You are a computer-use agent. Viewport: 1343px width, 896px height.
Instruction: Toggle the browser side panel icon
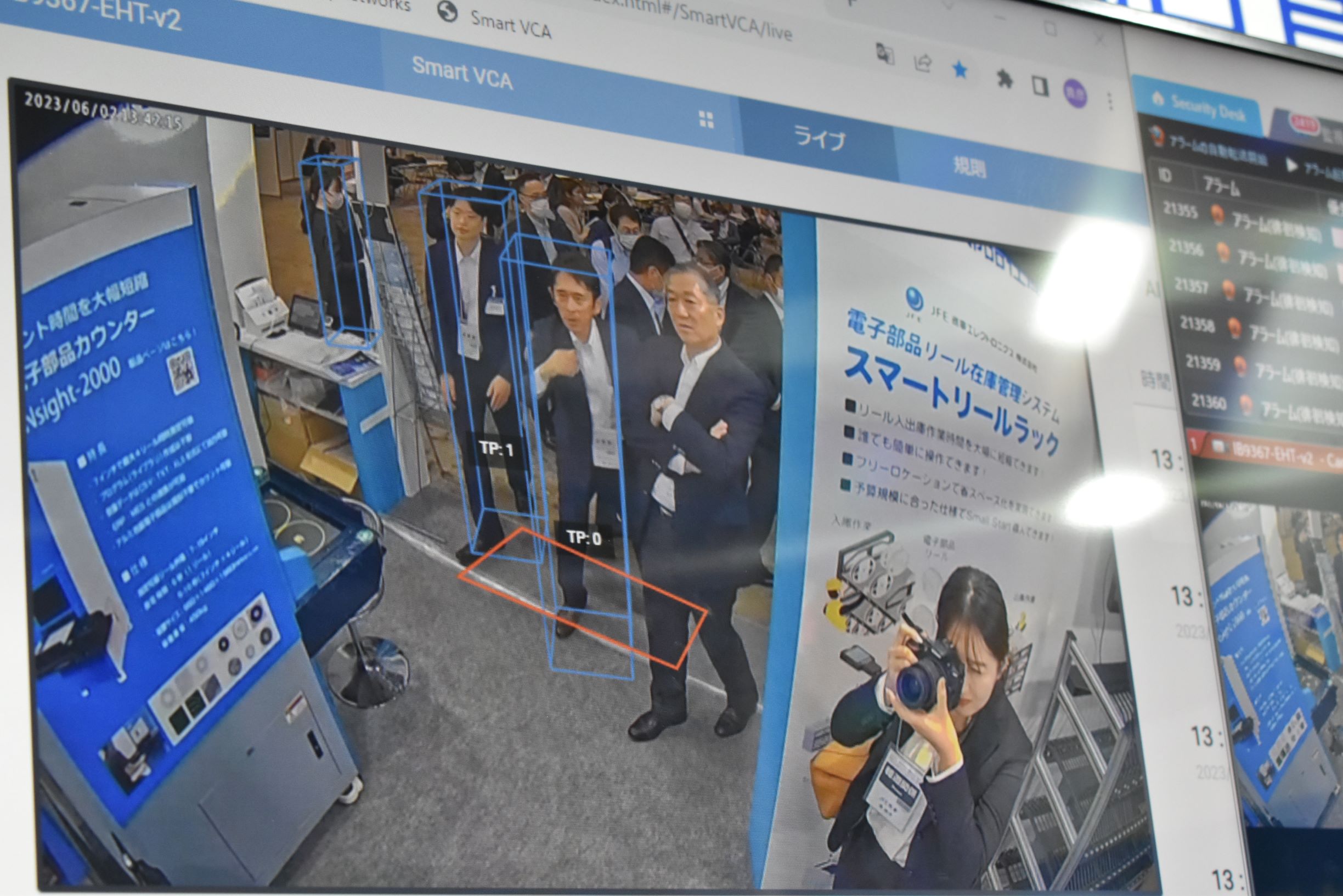1040,86
